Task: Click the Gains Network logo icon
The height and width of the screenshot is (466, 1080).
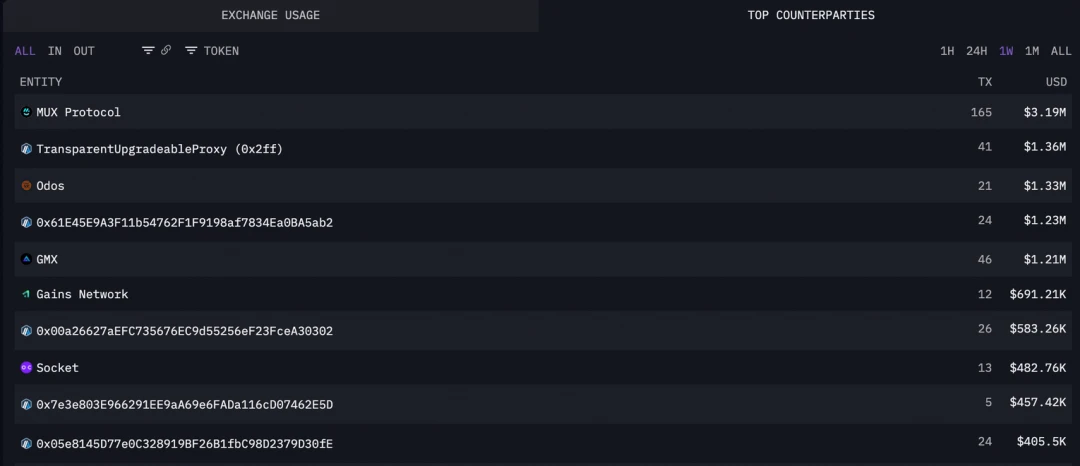Action: tap(26, 295)
